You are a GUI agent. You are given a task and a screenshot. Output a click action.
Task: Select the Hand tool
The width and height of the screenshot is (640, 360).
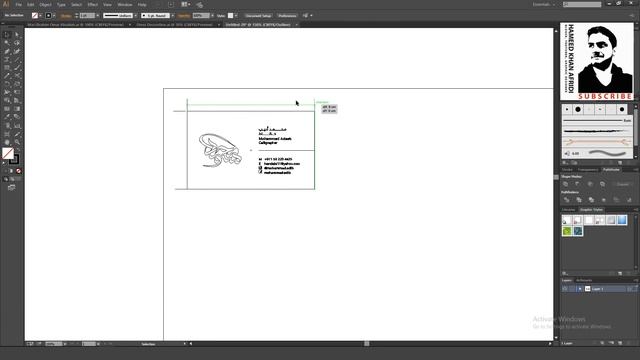(7, 142)
